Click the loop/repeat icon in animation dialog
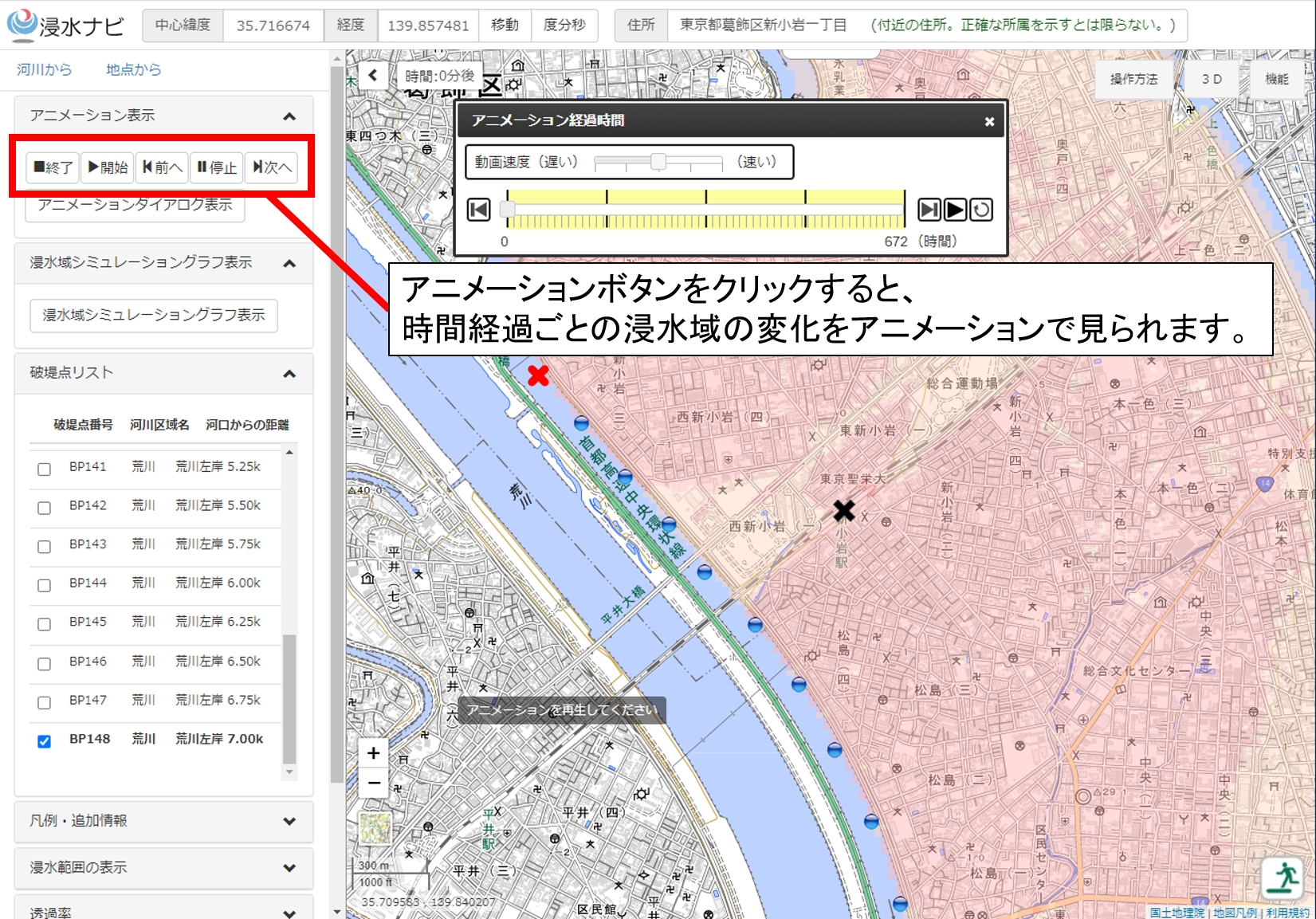 click(x=981, y=210)
